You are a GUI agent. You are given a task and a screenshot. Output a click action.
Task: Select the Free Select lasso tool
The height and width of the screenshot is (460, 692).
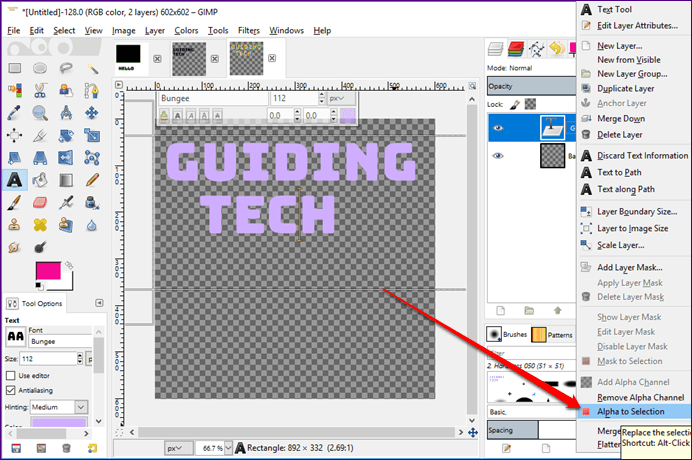[66, 68]
